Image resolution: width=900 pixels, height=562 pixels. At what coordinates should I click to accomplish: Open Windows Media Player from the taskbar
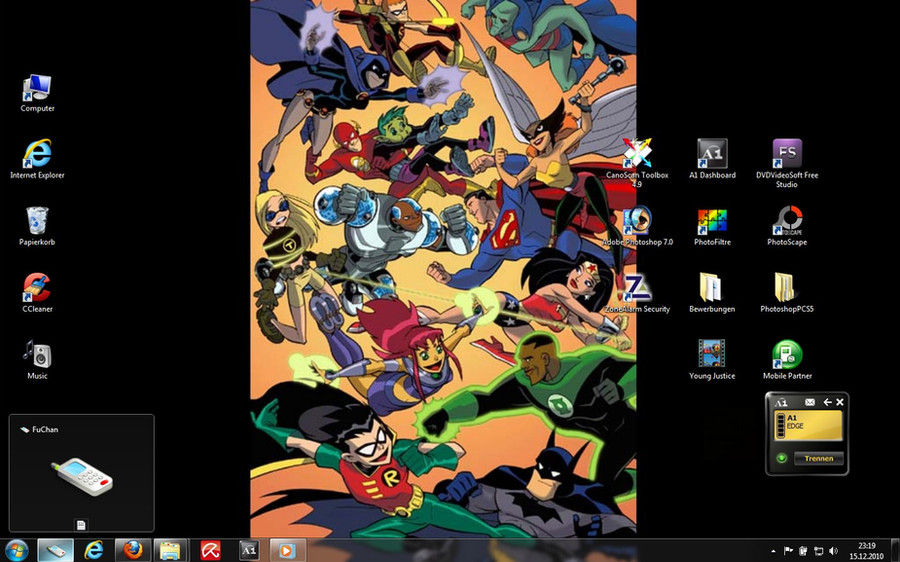pos(287,551)
